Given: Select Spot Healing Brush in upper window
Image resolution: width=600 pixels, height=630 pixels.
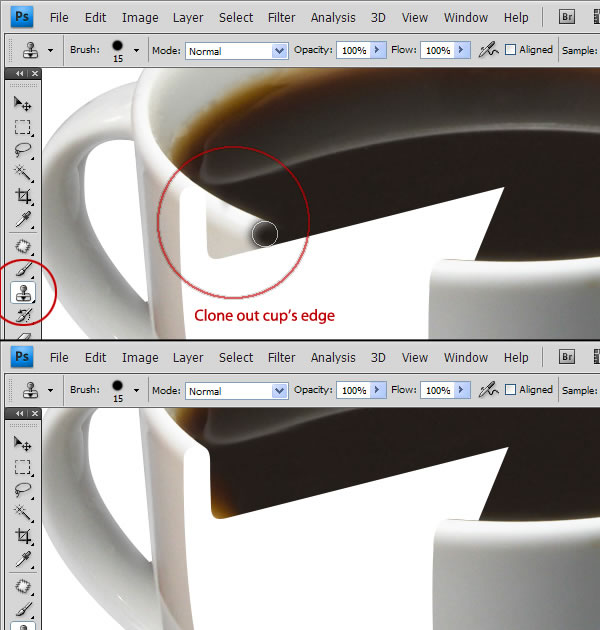Looking at the screenshot, I should click(23, 246).
